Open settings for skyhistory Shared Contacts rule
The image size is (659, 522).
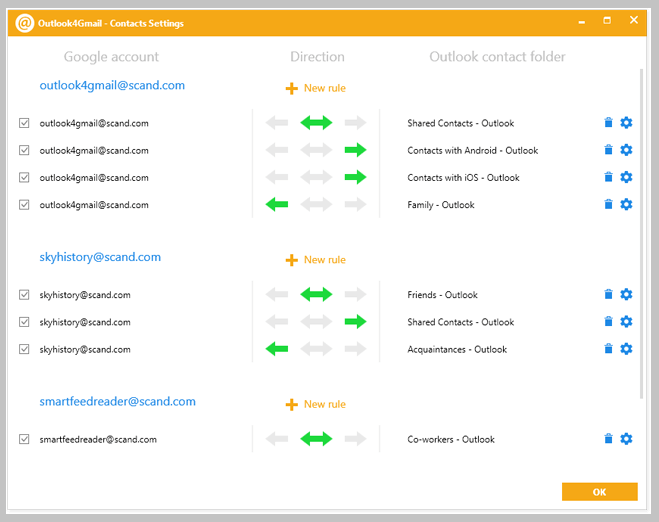point(626,322)
